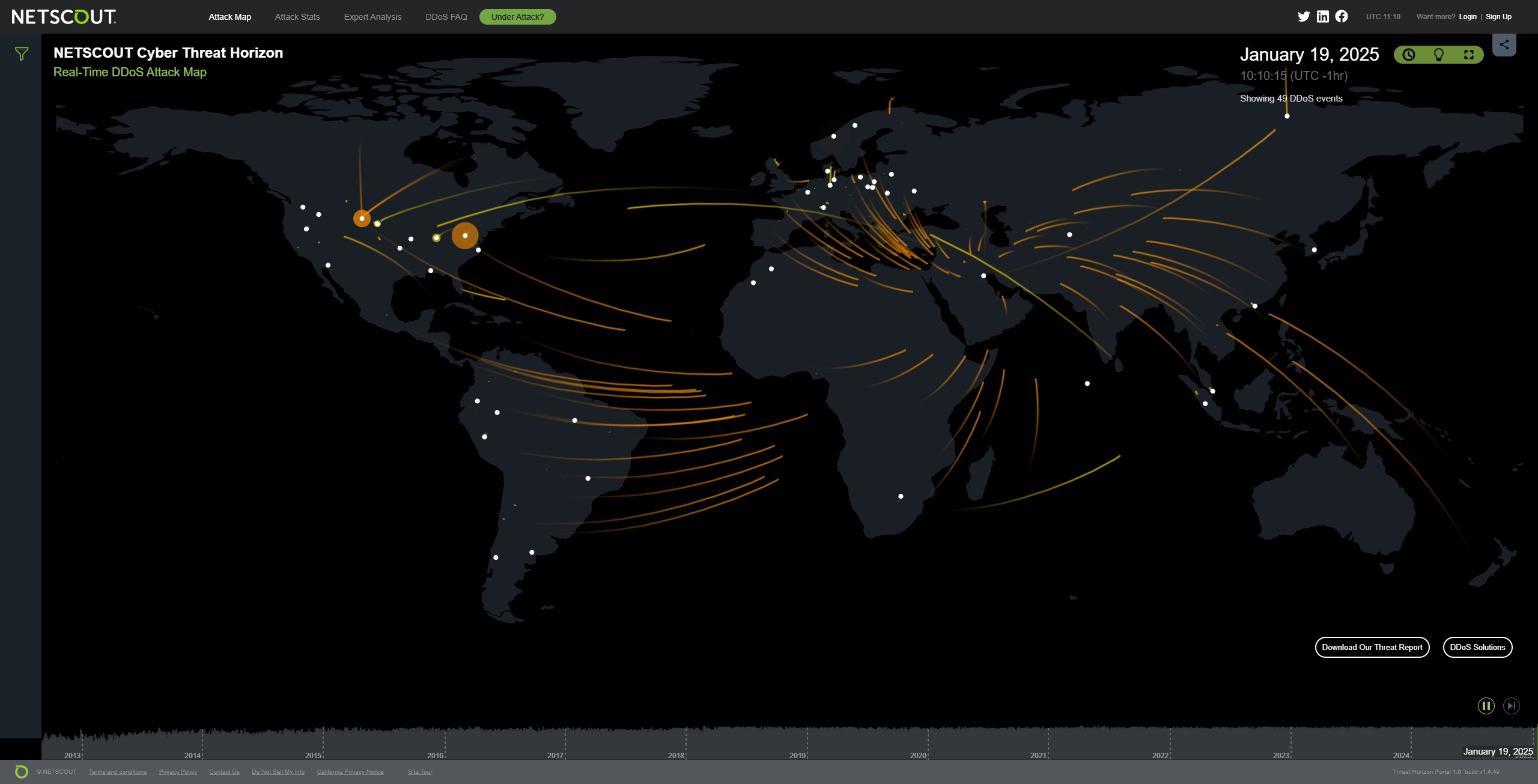This screenshot has height=784, width=1538.
Task: Open Contact Us footer link
Action: point(224,772)
